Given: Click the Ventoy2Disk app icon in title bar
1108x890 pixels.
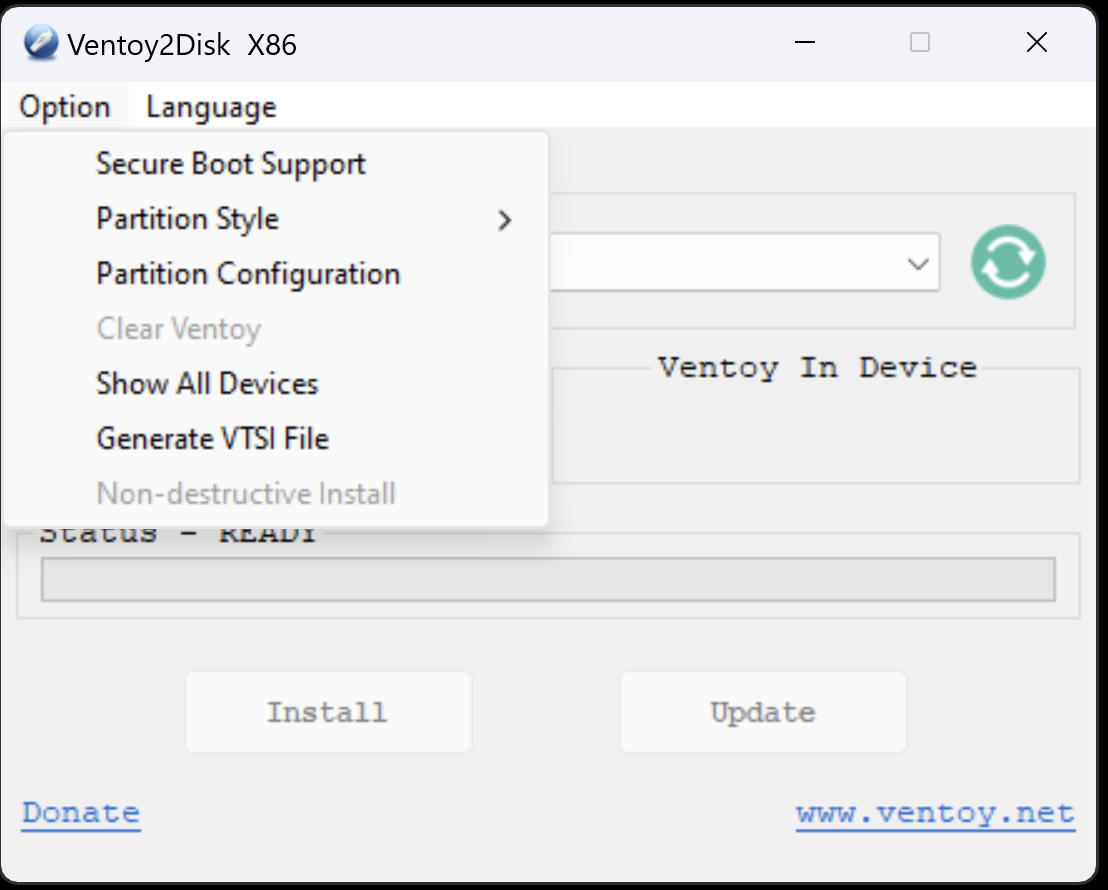Looking at the screenshot, I should [41, 44].
